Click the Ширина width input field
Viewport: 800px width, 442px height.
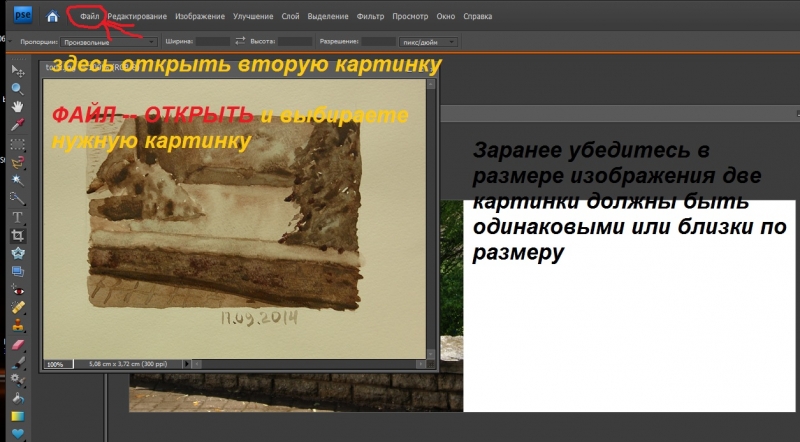[x=213, y=42]
